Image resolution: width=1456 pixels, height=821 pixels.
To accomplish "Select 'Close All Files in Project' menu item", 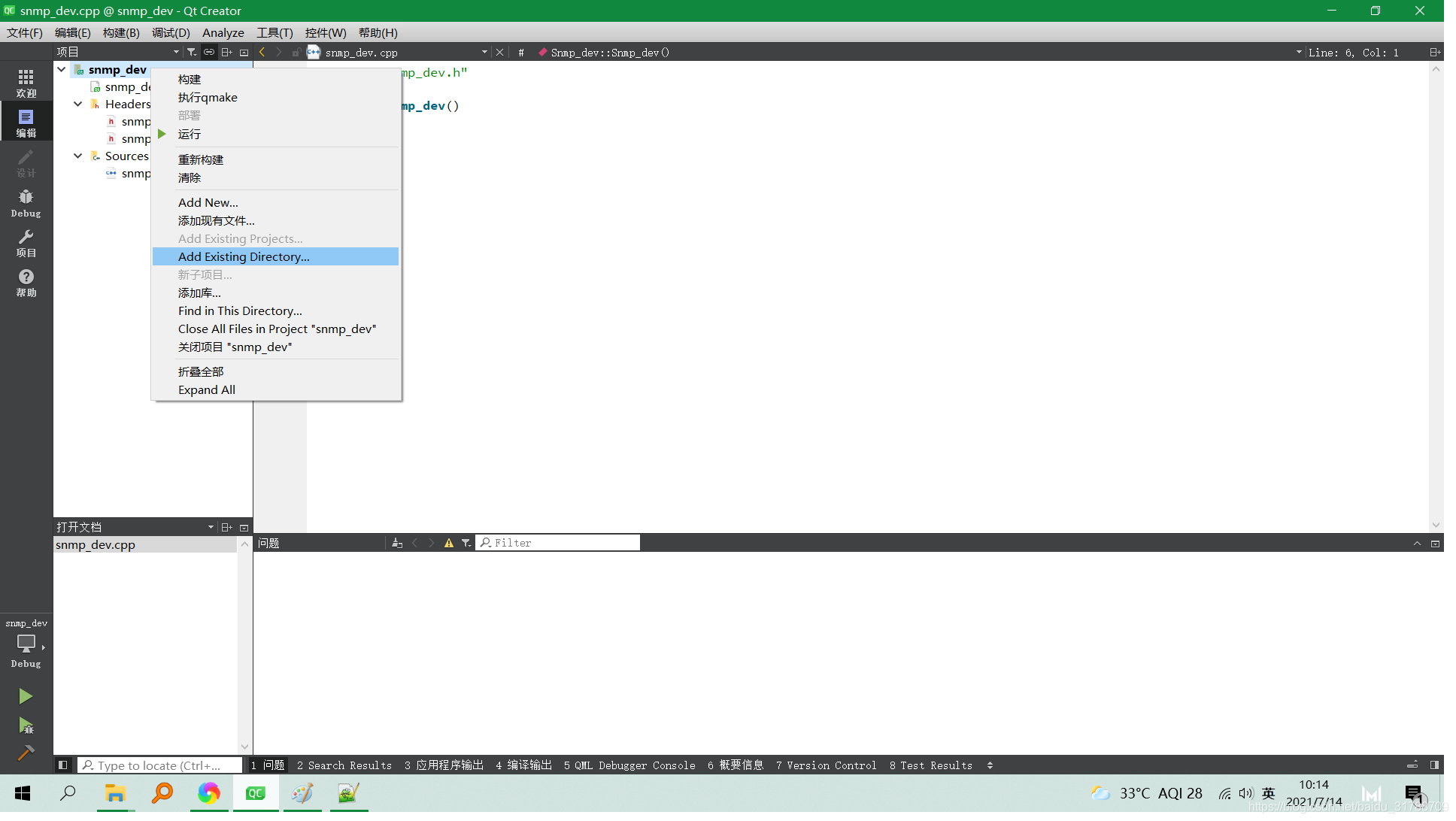I will click(277, 329).
